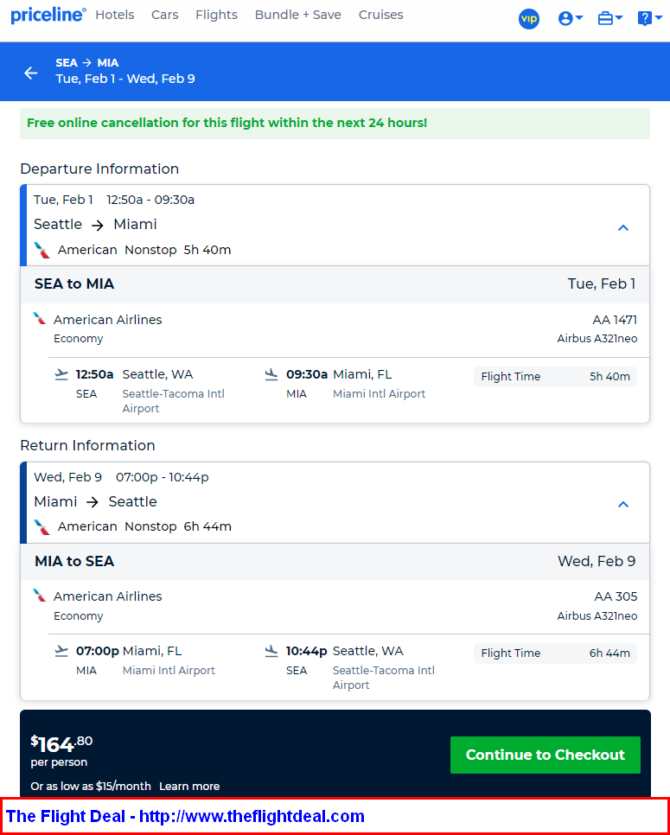The image size is (670, 835).
Task: Open the Cruises page
Action: pyautogui.click(x=381, y=15)
